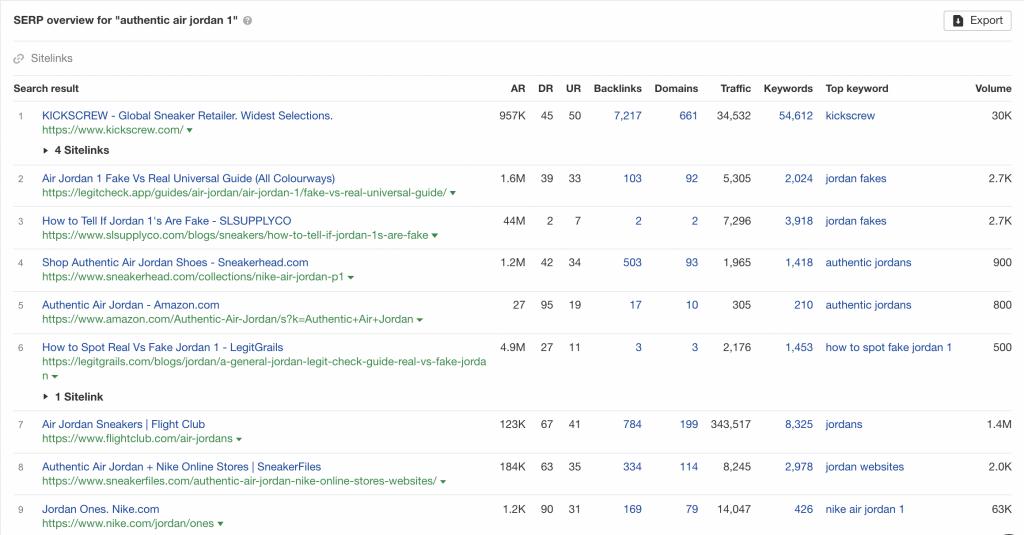Open Jordan Ones. Nike.com result
This screenshot has width=1024, height=535.
point(101,510)
